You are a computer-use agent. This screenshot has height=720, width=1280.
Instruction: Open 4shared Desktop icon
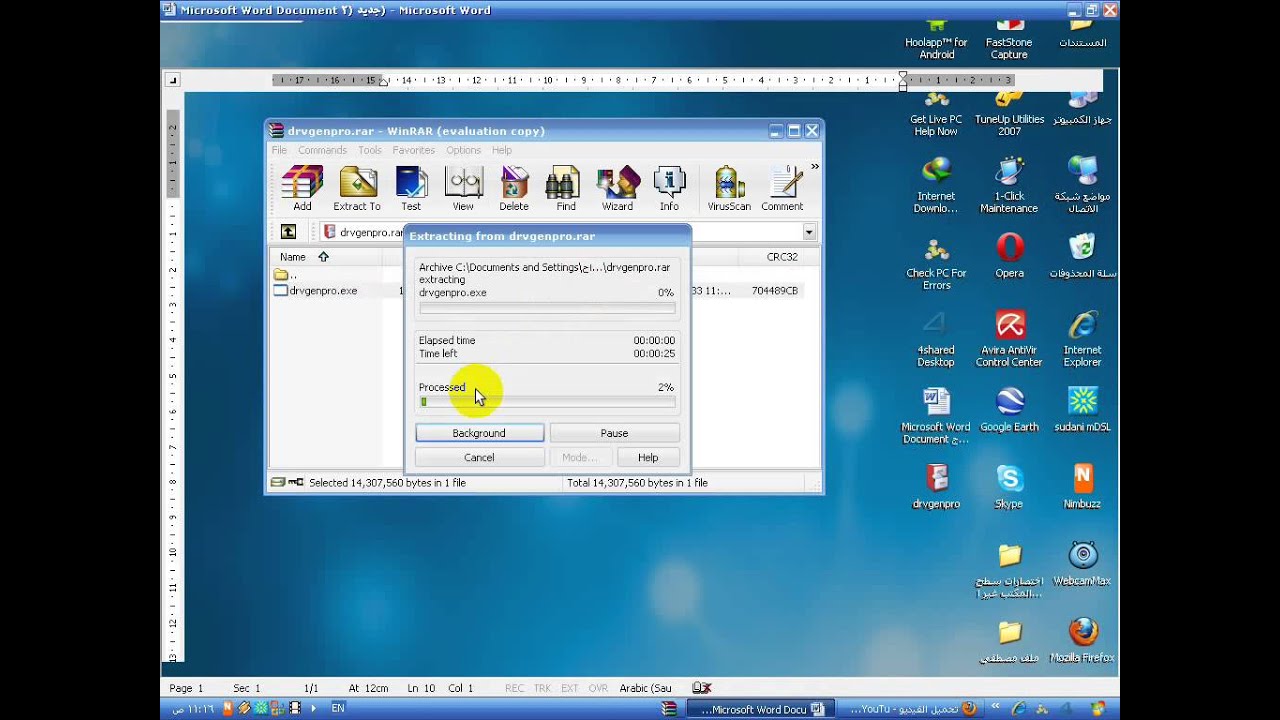[936, 338]
